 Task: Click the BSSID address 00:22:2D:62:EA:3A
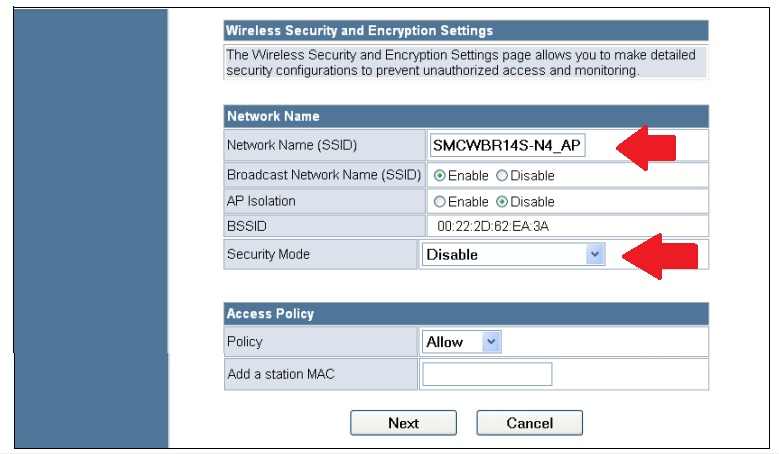(492, 227)
